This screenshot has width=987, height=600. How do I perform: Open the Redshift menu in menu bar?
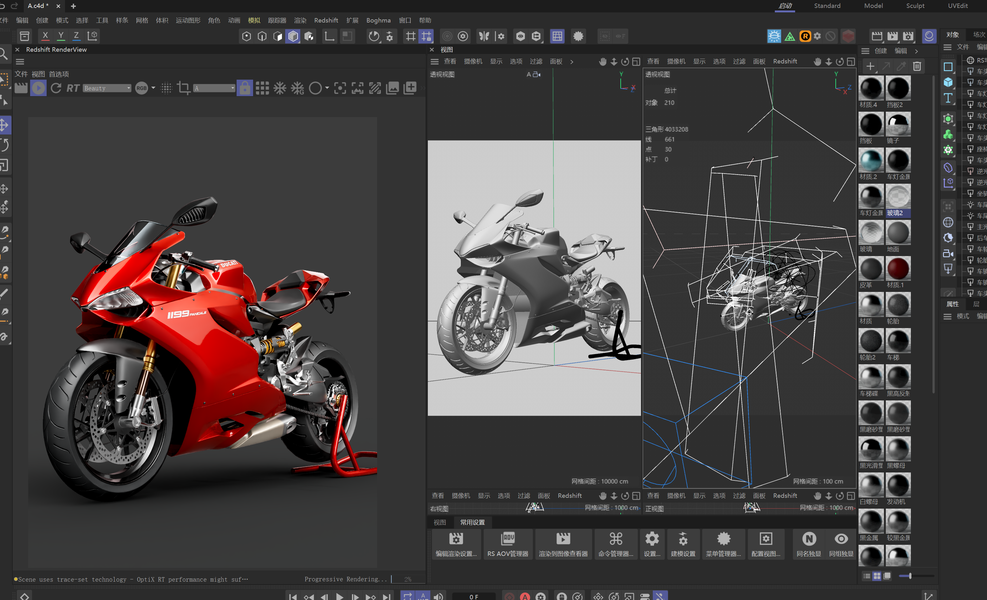(326, 20)
